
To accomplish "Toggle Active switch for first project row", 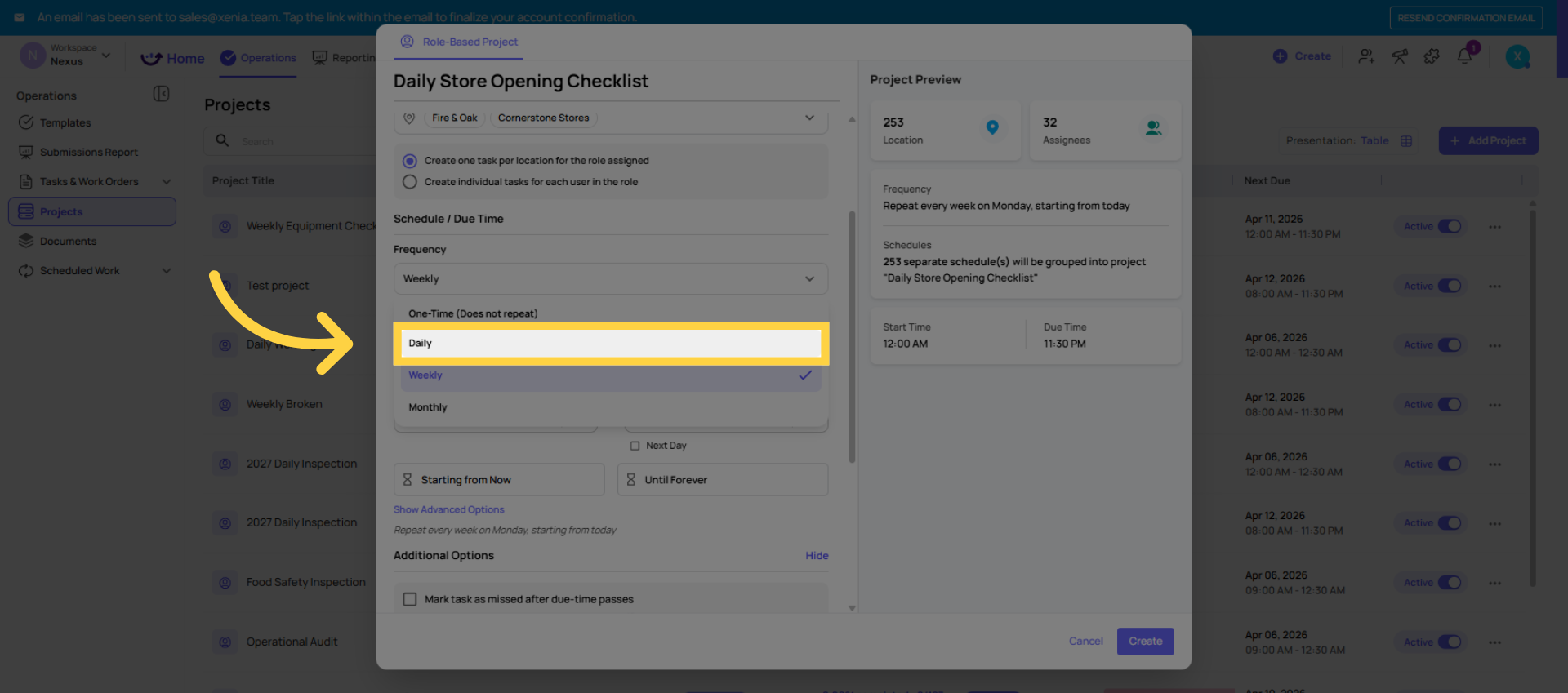I will tap(1450, 227).
